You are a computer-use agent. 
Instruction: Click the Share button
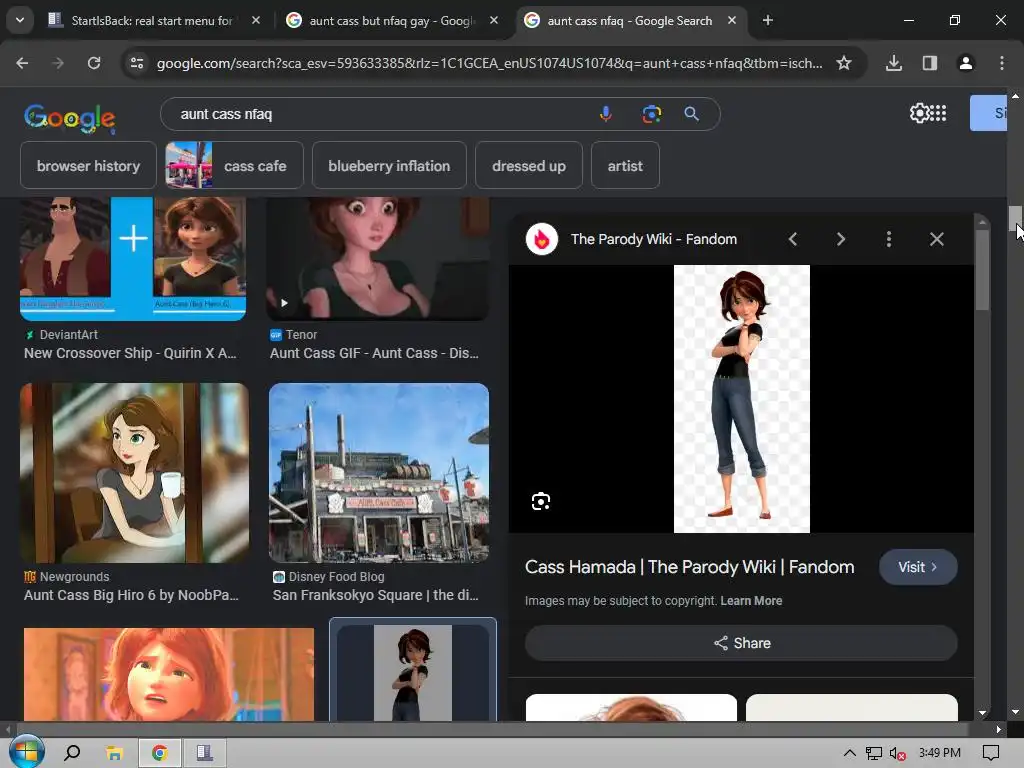[x=741, y=643]
